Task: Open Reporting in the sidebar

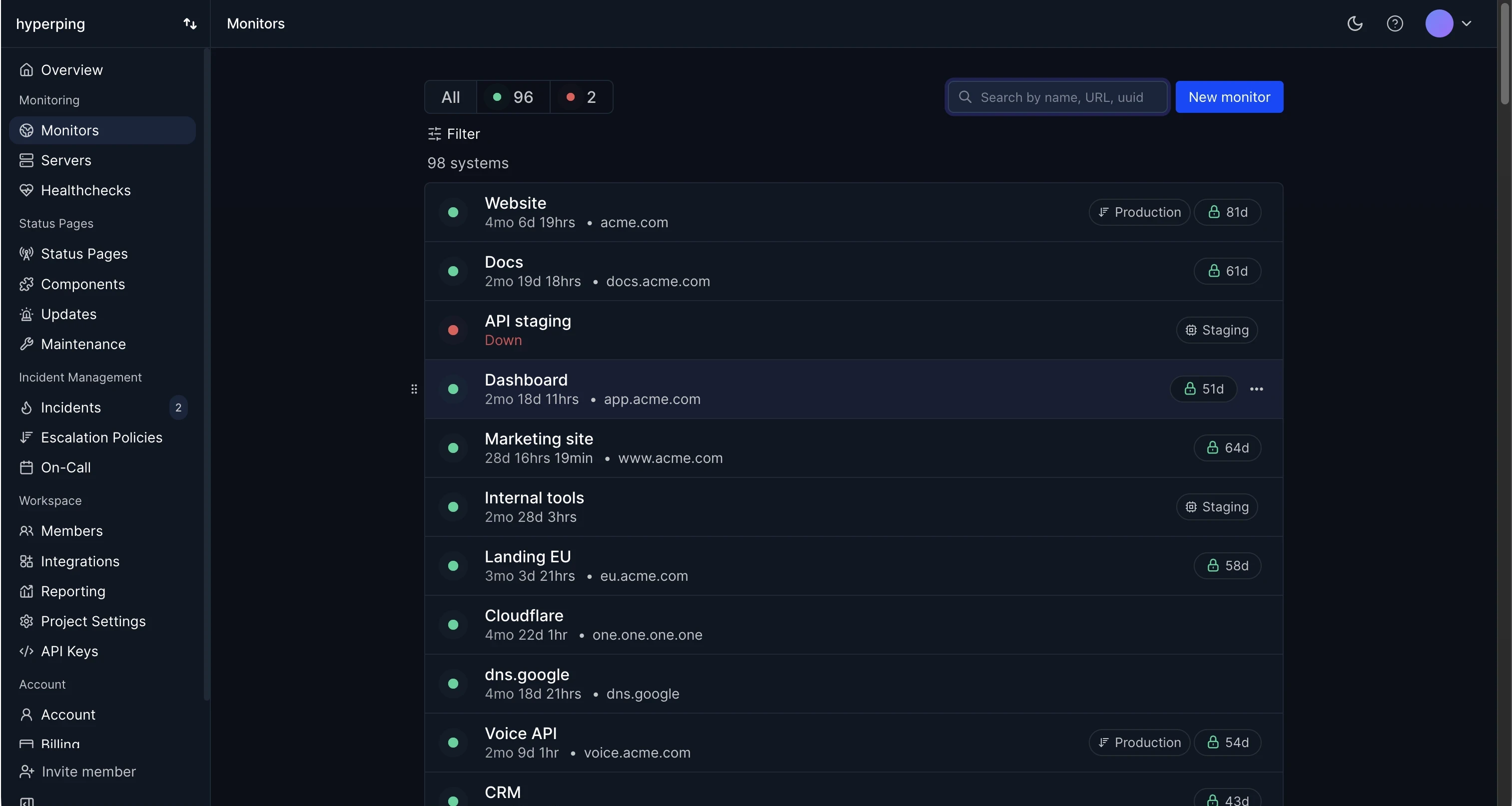Action: [x=102, y=591]
